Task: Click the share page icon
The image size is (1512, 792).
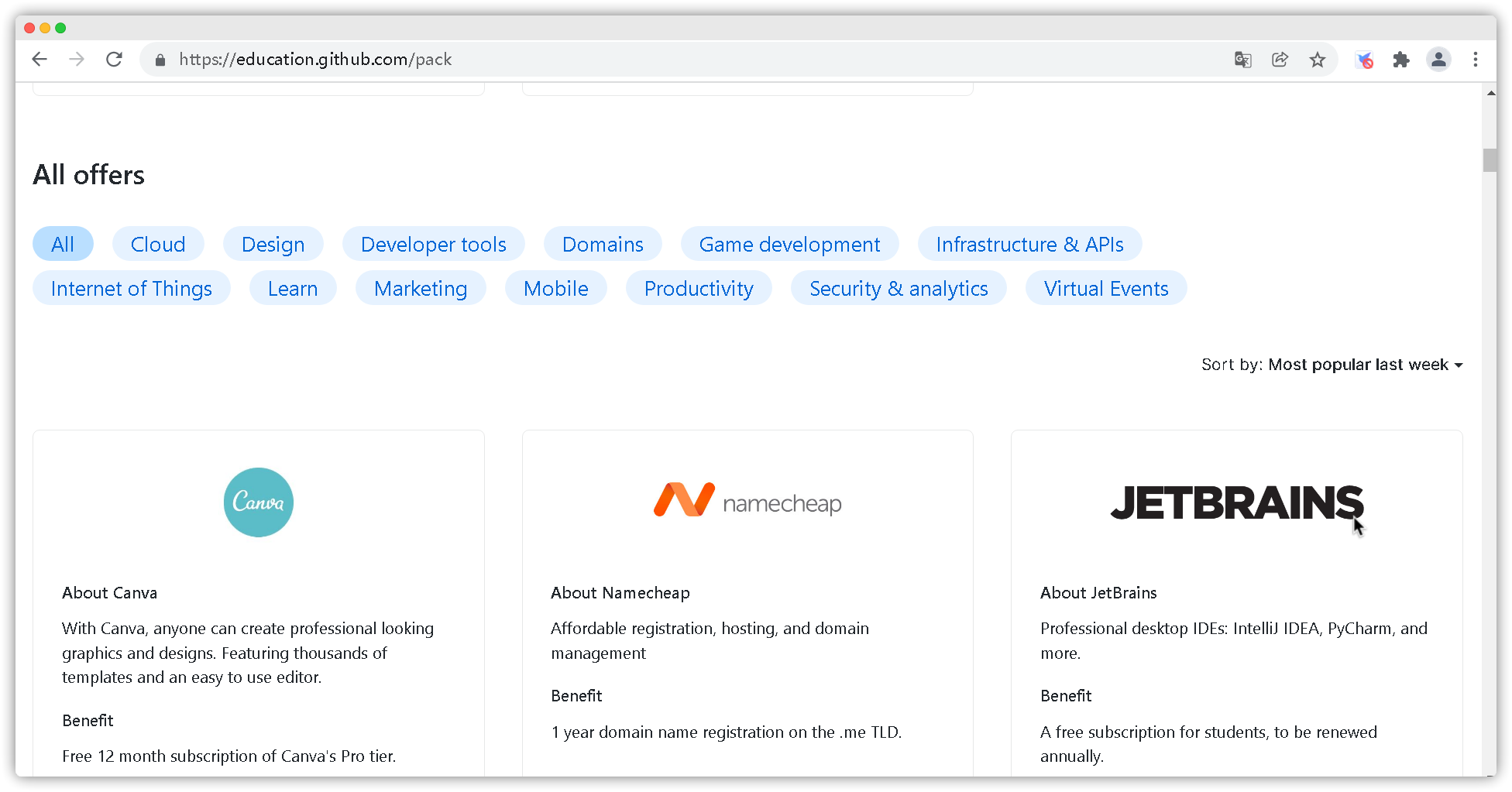Action: [1280, 60]
